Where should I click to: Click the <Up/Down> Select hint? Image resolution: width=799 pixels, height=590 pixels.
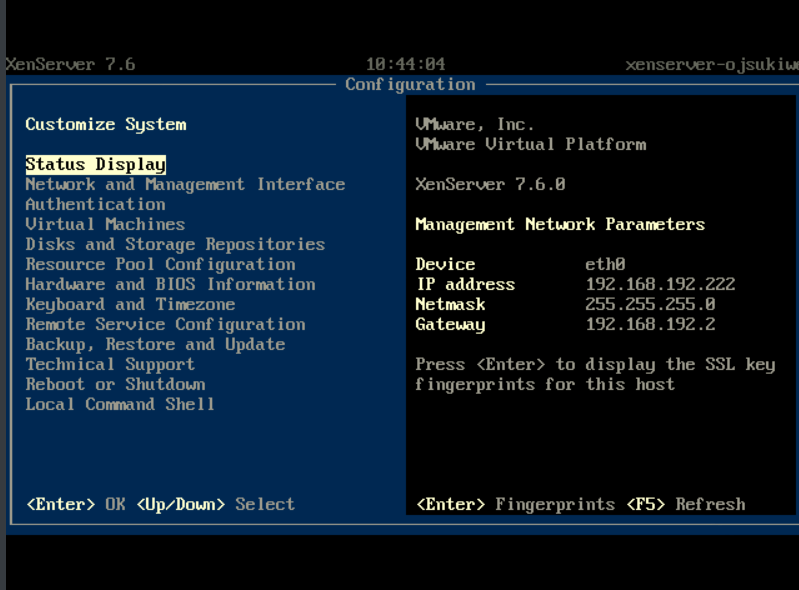point(216,504)
